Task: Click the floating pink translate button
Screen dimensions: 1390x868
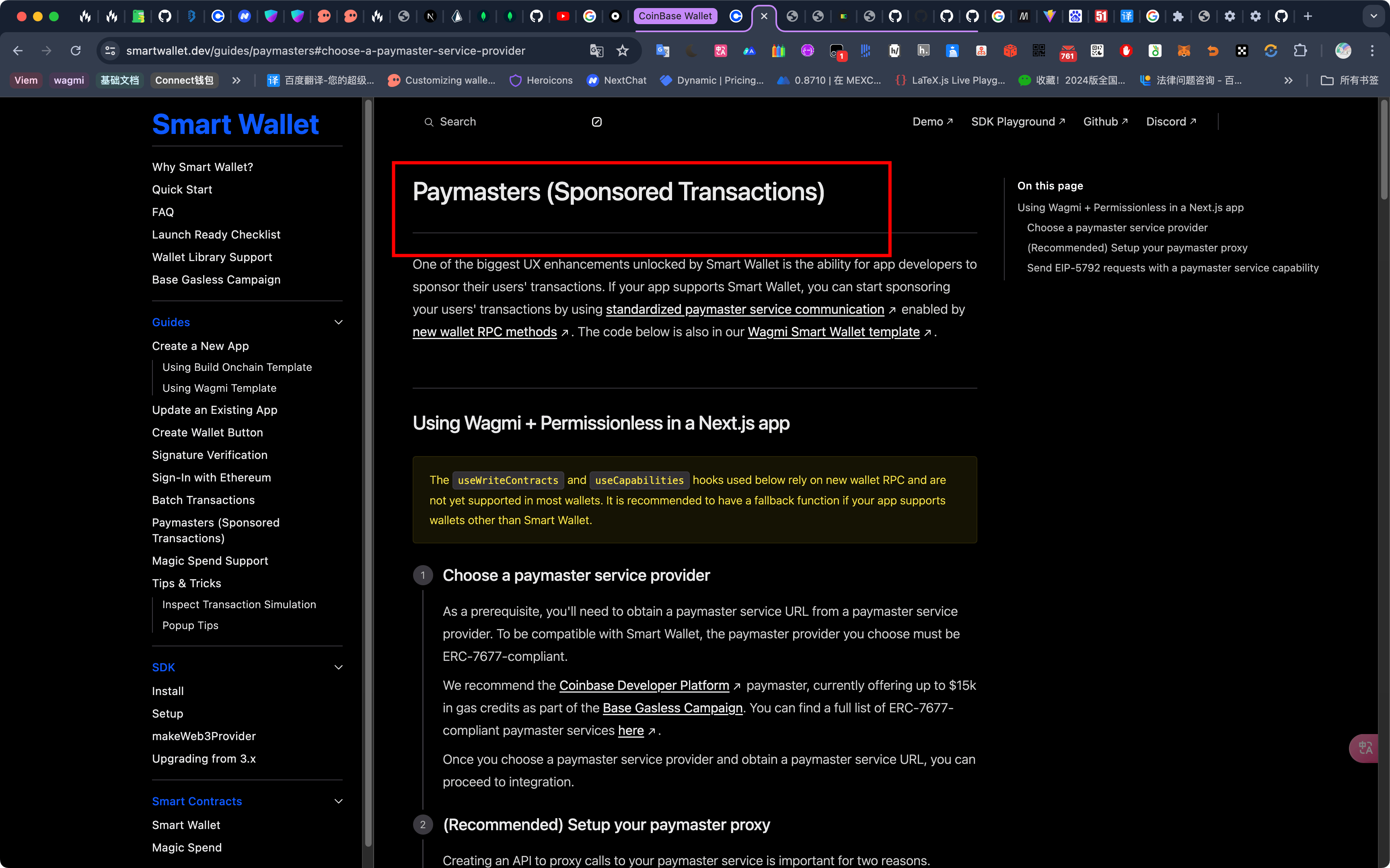Action: [x=1365, y=748]
